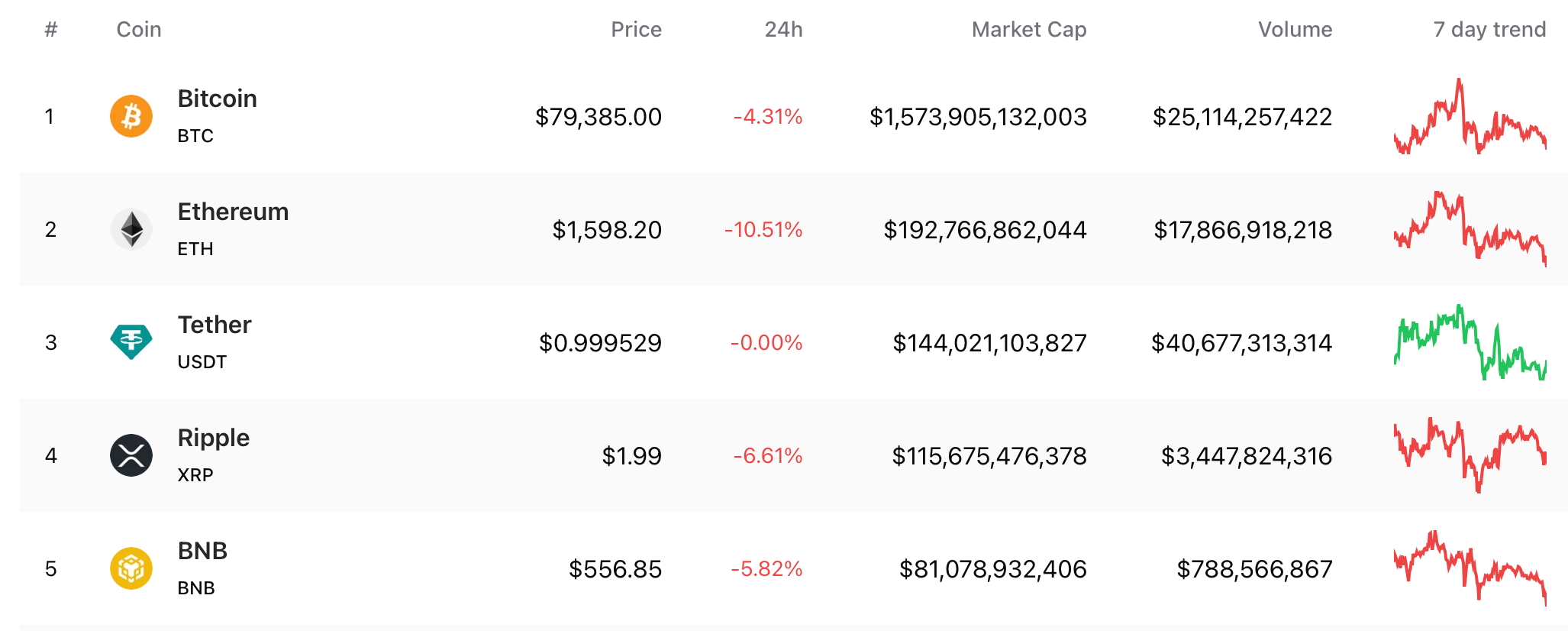The height and width of the screenshot is (631, 1568).
Task: Open the Bitcoin coin page
Action: [x=217, y=99]
